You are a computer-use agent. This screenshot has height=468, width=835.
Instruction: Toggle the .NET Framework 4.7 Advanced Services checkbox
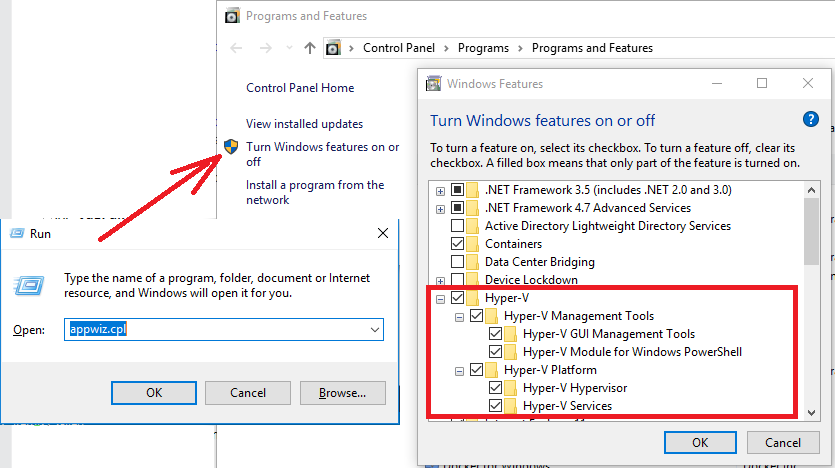coord(457,208)
